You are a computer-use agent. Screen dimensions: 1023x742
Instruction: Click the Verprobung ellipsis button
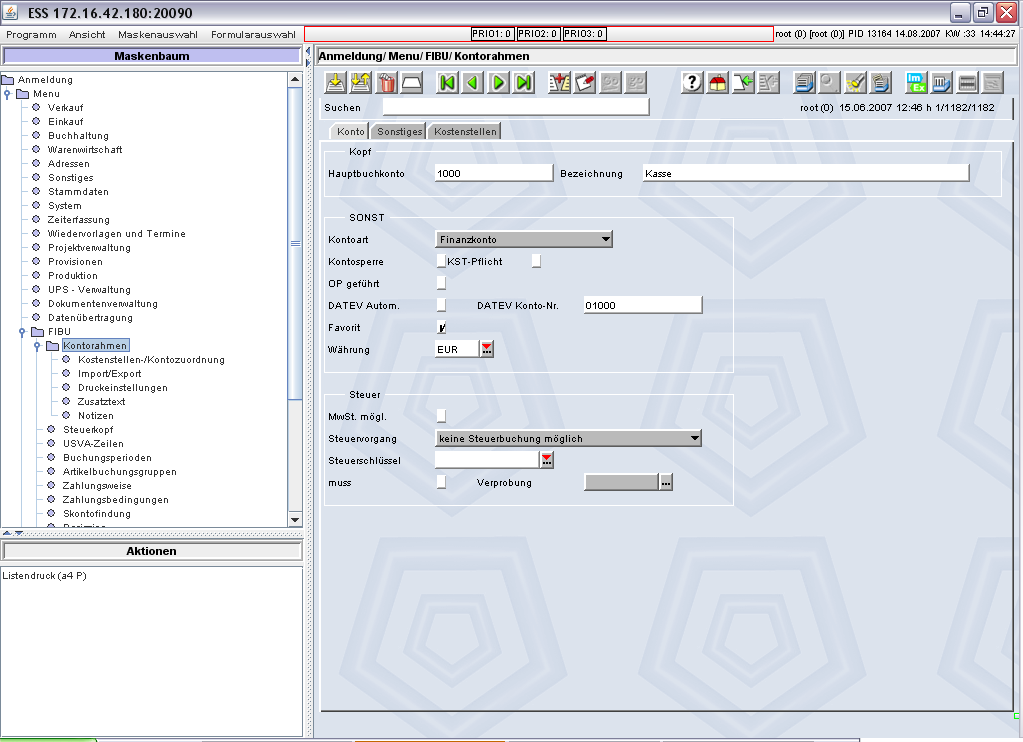[x=666, y=482]
